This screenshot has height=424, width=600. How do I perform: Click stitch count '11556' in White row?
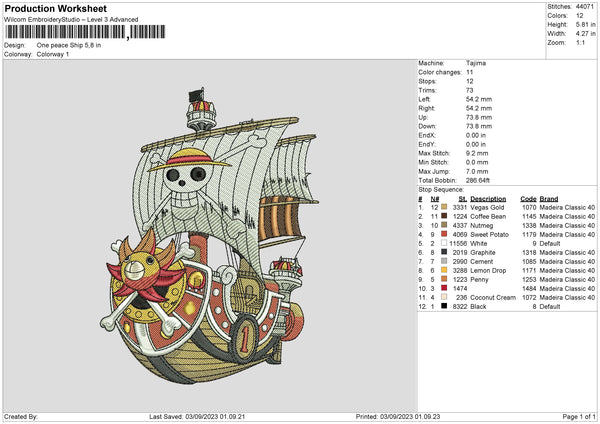(x=458, y=243)
